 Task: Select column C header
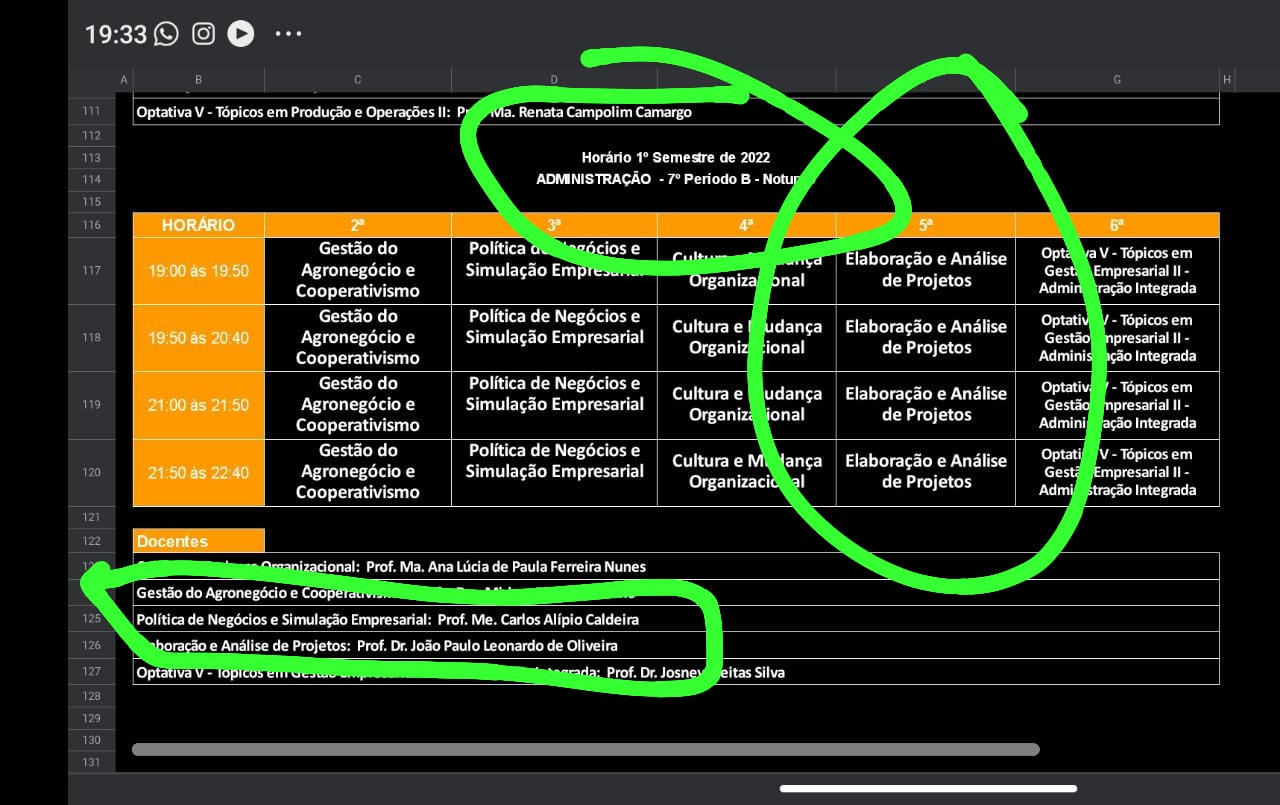[x=358, y=80]
